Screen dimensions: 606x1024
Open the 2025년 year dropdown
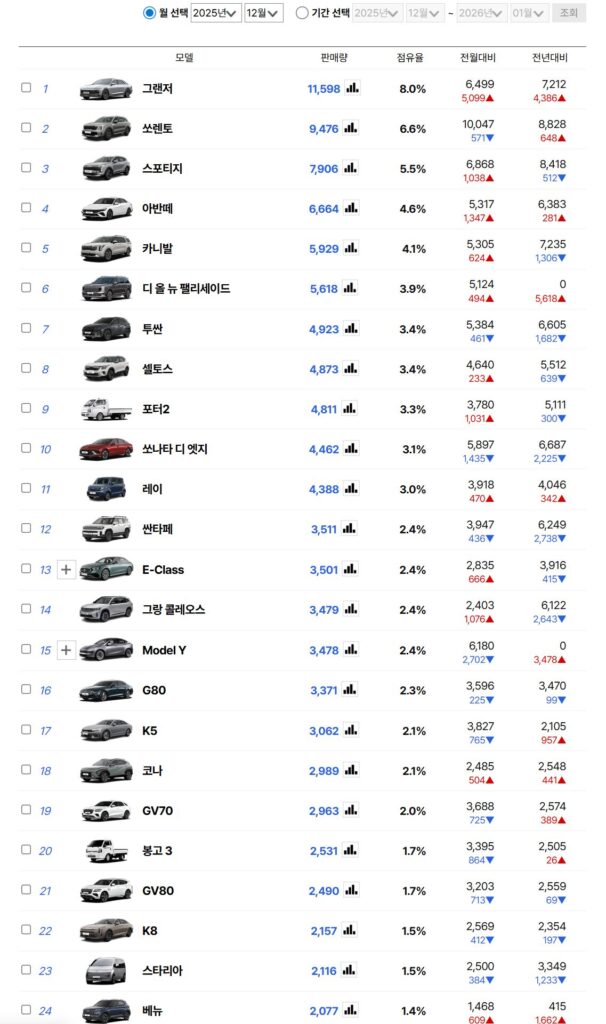216,13
